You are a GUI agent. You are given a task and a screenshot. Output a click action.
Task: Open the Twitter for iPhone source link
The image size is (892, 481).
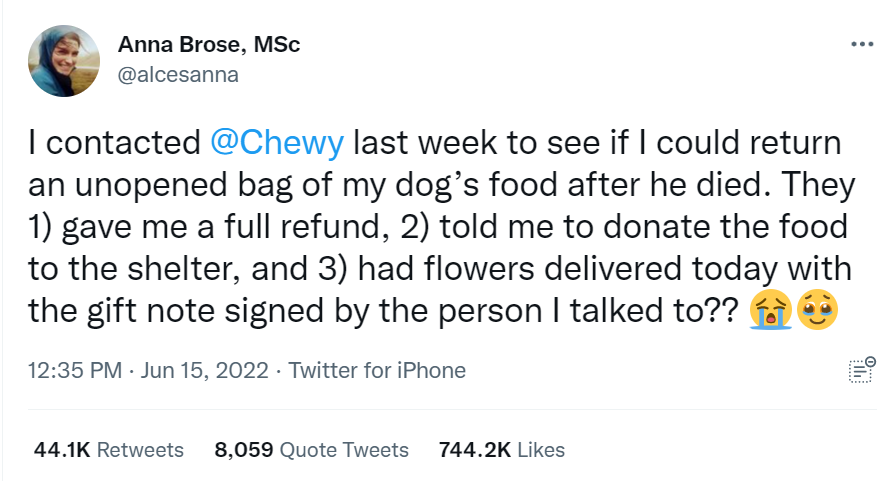point(377,370)
